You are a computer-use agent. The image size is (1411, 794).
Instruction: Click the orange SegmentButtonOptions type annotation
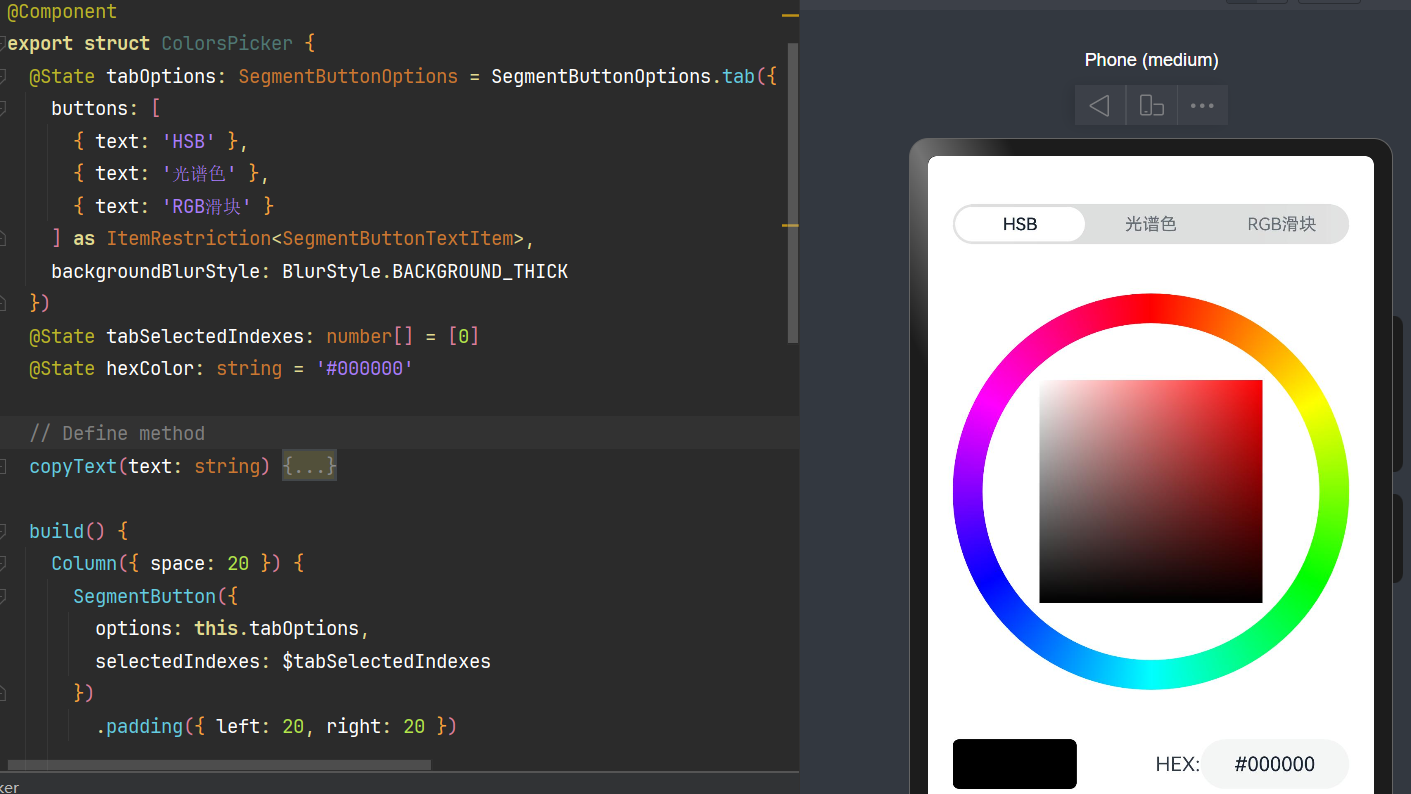coord(348,76)
